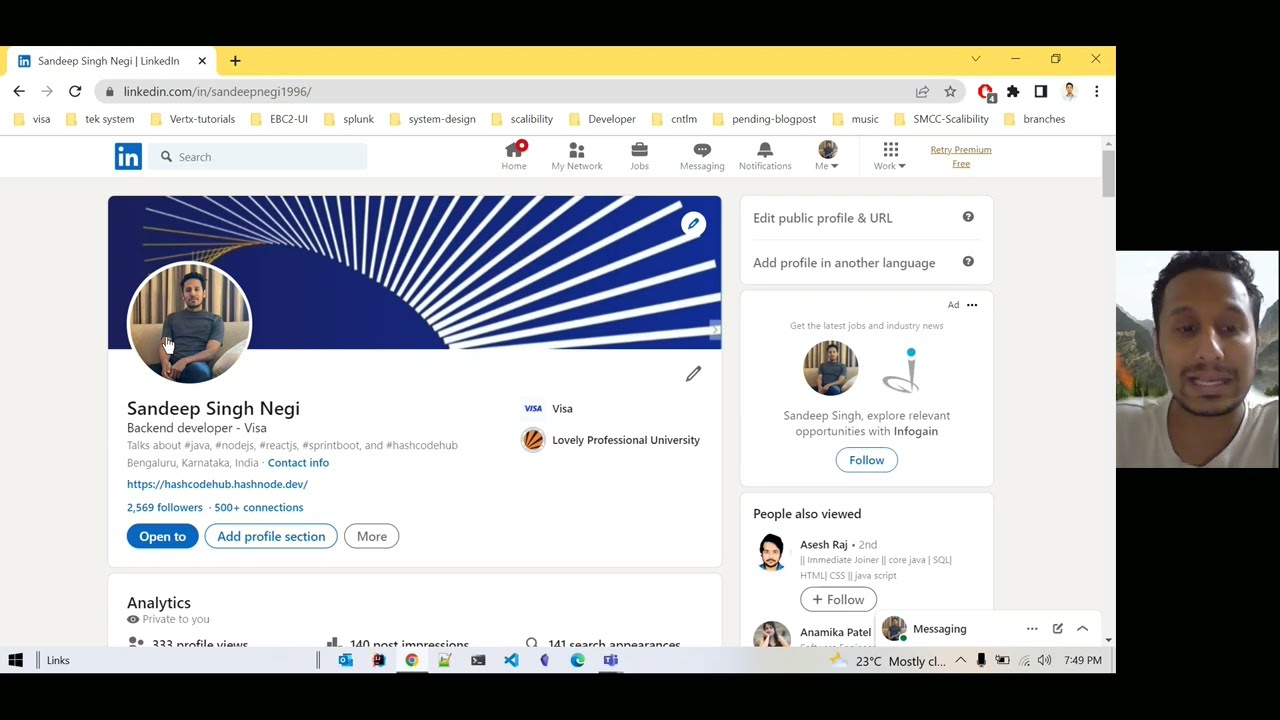The width and height of the screenshot is (1280, 720).
Task: Open Visa company entry
Action: click(548, 408)
